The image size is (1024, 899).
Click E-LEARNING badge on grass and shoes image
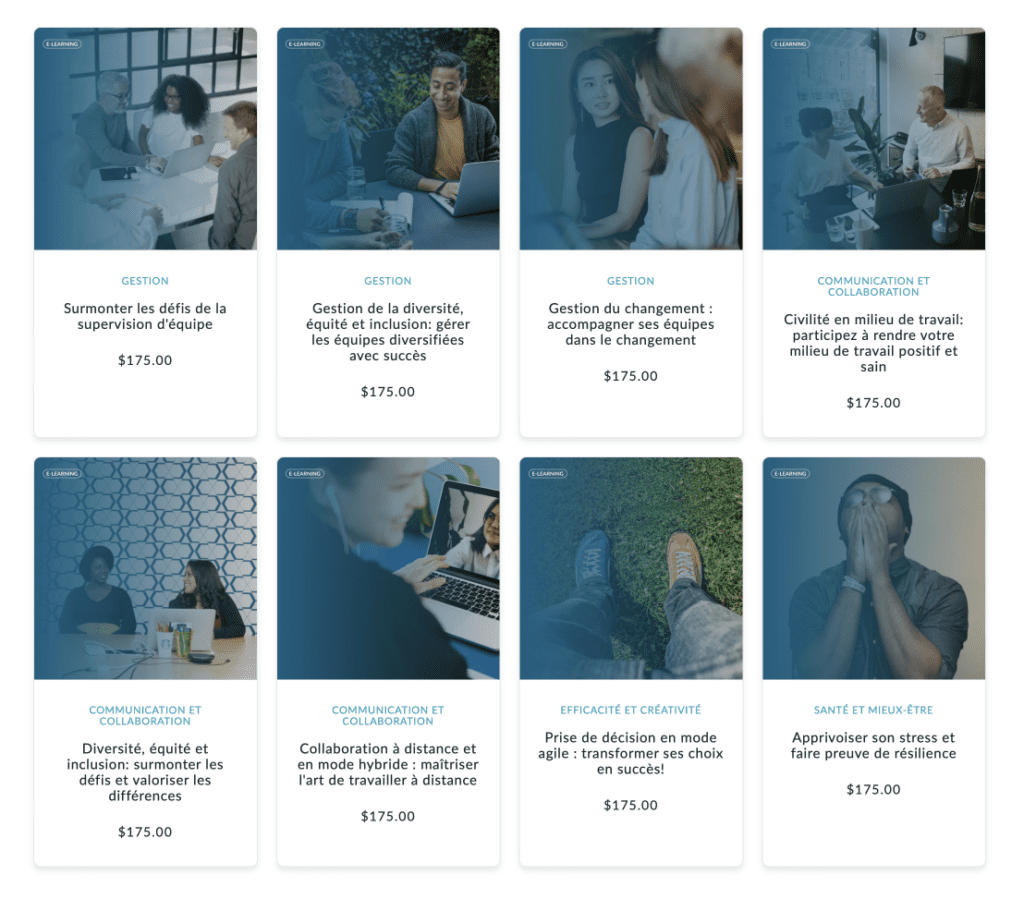click(x=548, y=473)
